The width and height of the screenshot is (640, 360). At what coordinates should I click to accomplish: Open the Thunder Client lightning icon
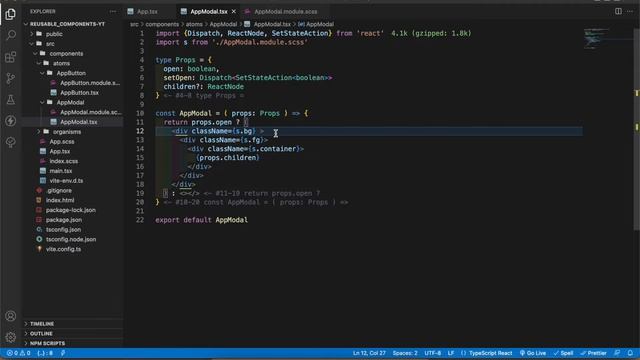11,121
